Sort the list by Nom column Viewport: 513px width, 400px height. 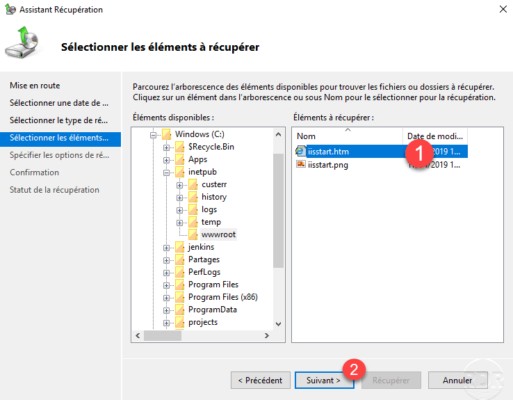tap(347, 136)
